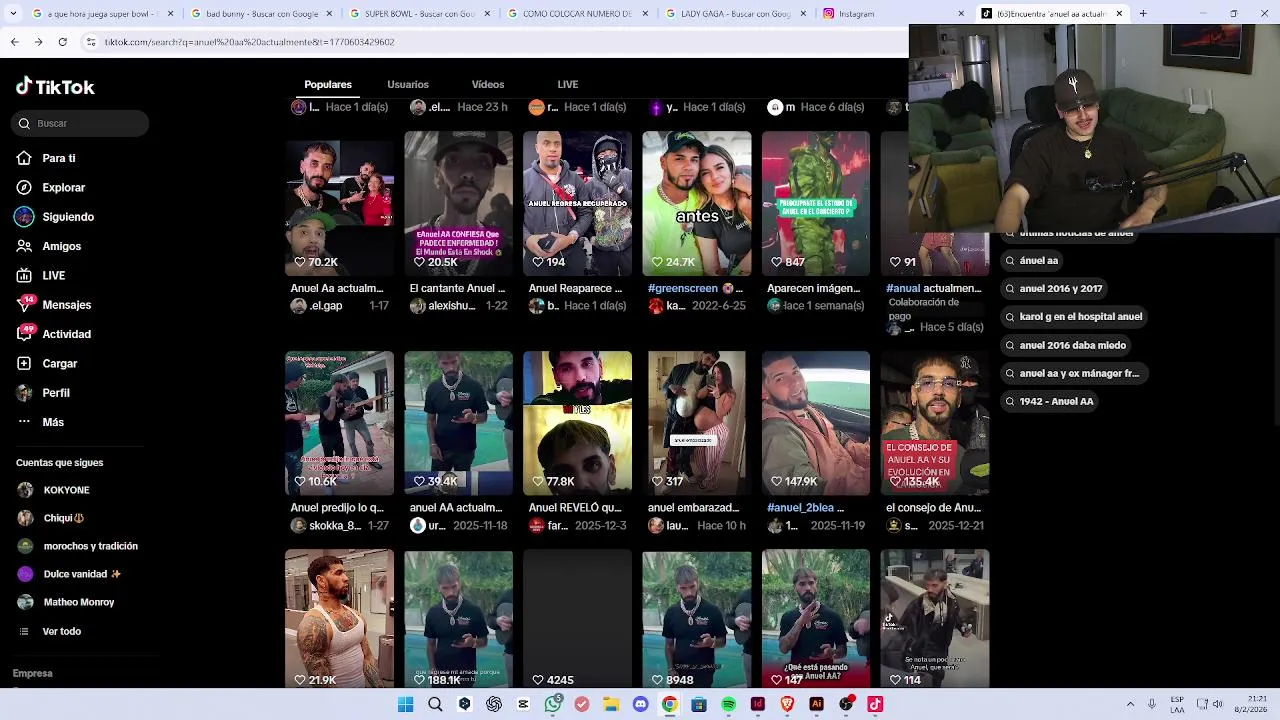Search suggestion 'anuel 2016 y 2017'

click(x=1053, y=288)
